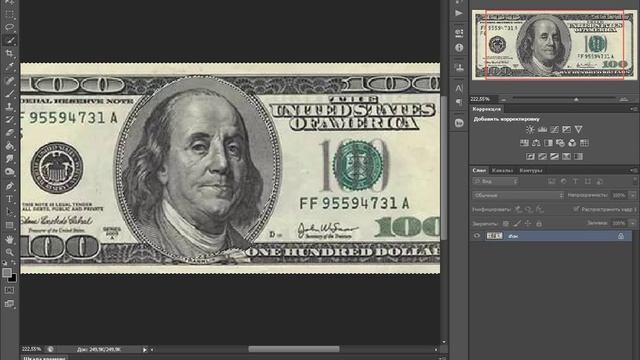Click the Navigator zoom slider handle
This screenshot has width=640, height=360.
click(576, 99)
